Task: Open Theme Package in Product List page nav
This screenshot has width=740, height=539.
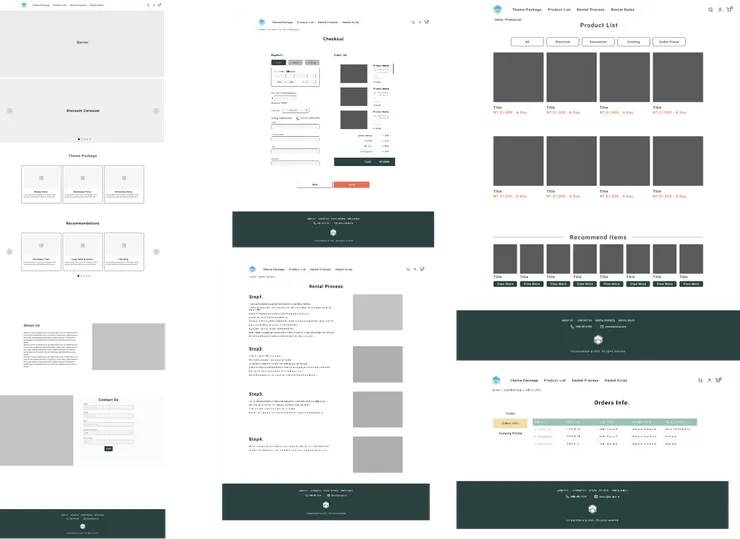Action: tap(527, 9)
